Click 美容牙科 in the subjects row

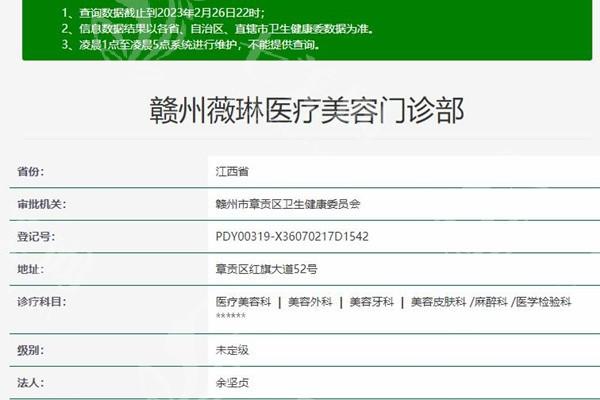point(372,302)
